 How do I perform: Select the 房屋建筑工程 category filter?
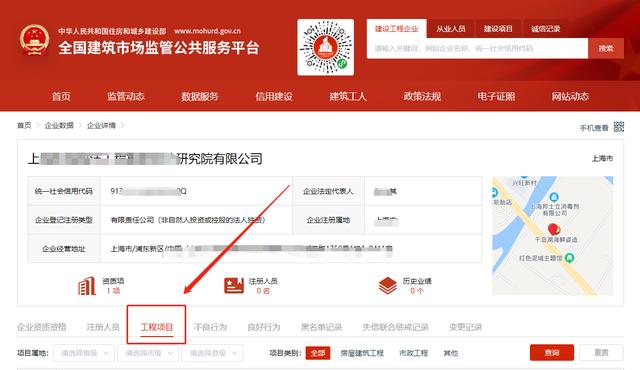[362, 353]
